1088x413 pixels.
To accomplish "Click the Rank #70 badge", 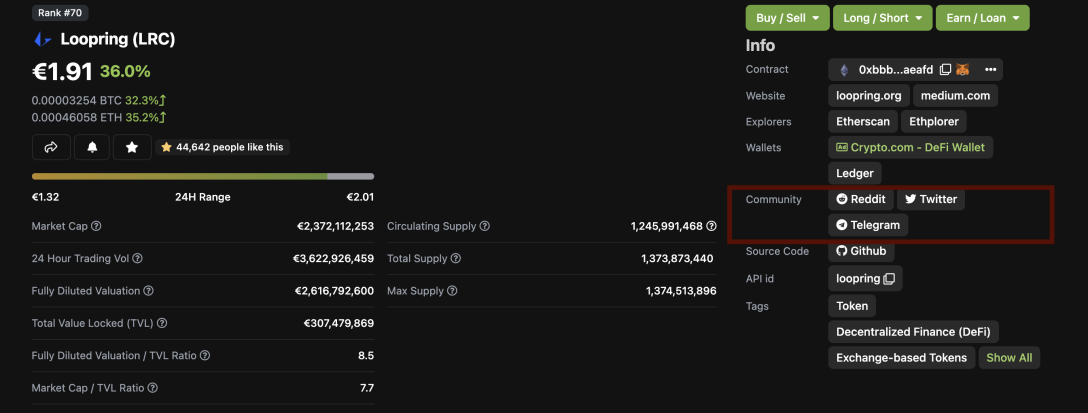I will 60,12.
